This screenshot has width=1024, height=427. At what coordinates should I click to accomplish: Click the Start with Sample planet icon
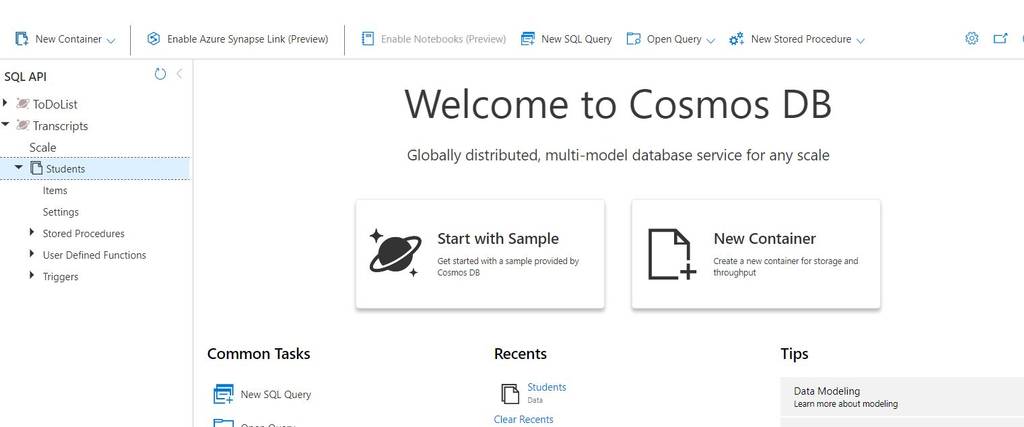click(x=395, y=253)
